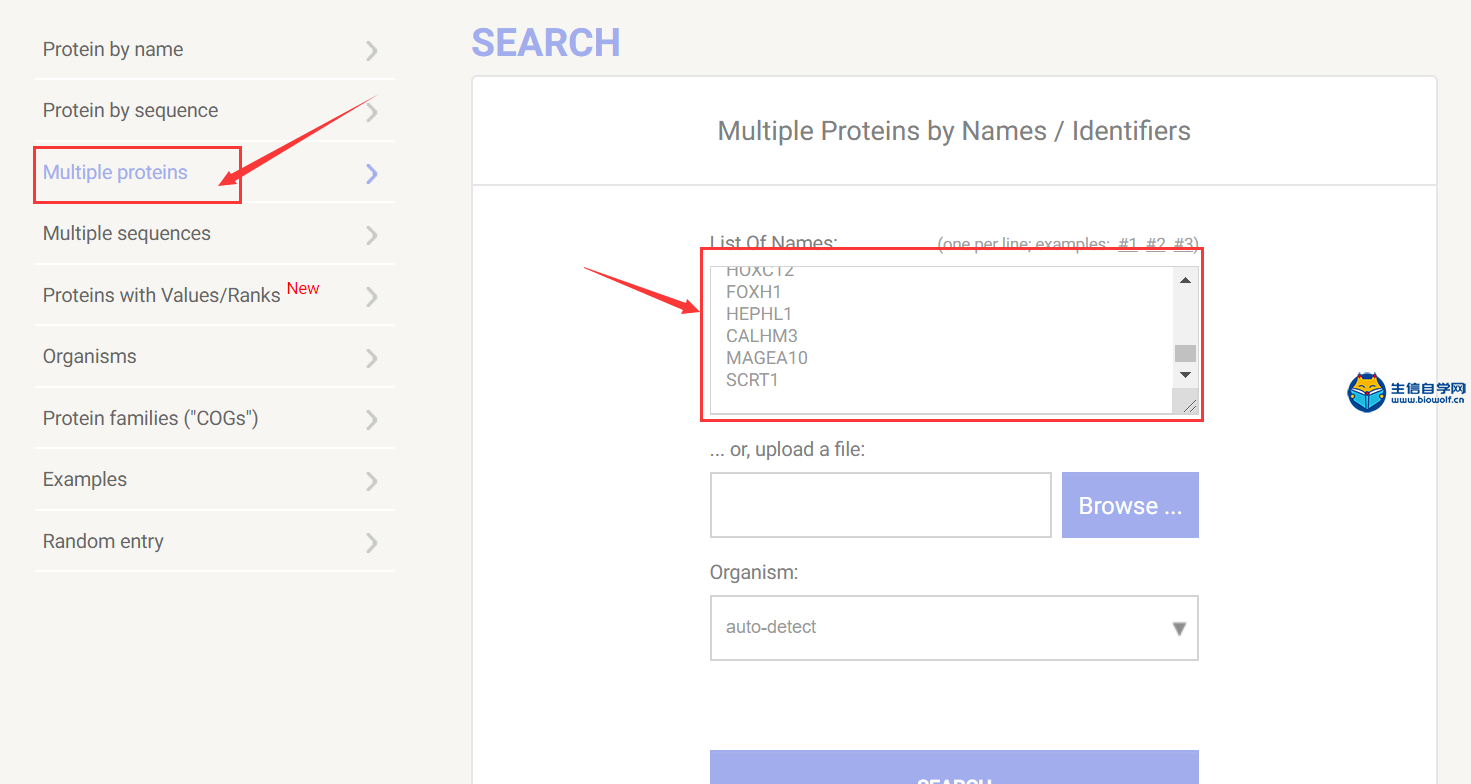The height and width of the screenshot is (784, 1471).
Task: Click chevron arrow beside Multiple sequences
Action: [x=372, y=235]
